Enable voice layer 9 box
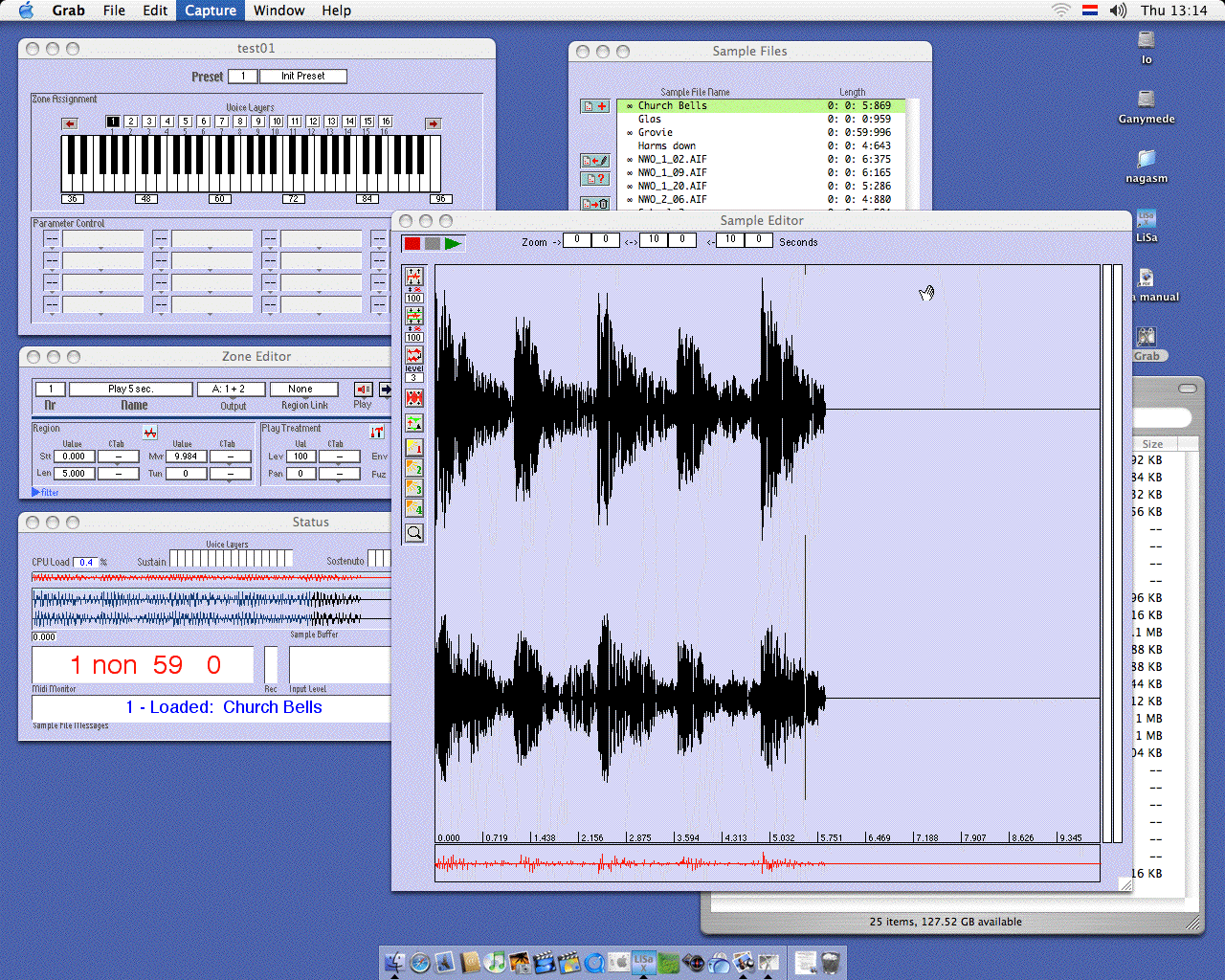1225x980 pixels. tap(258, 122)
